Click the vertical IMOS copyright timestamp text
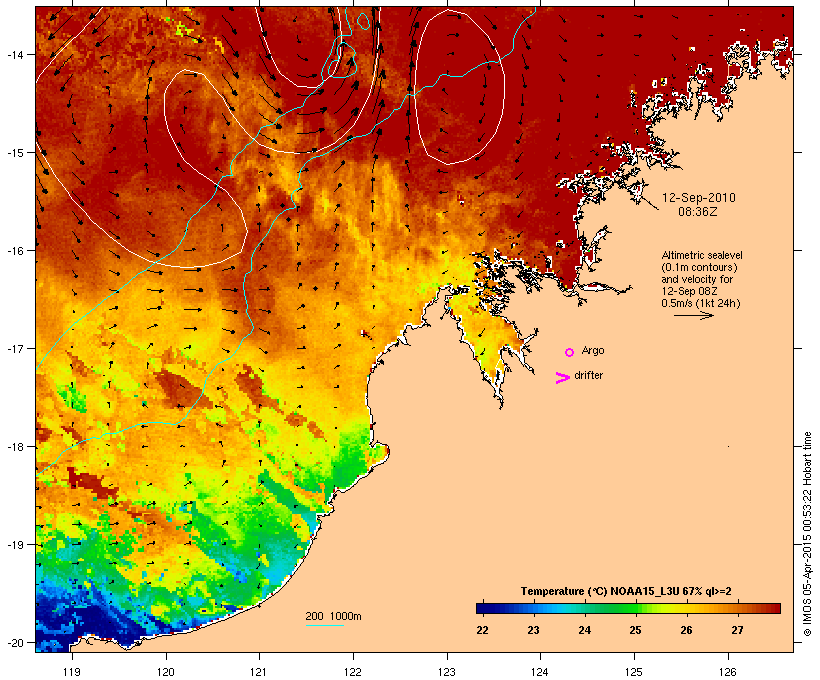This screenshot has width=820, height=680. 807,534
